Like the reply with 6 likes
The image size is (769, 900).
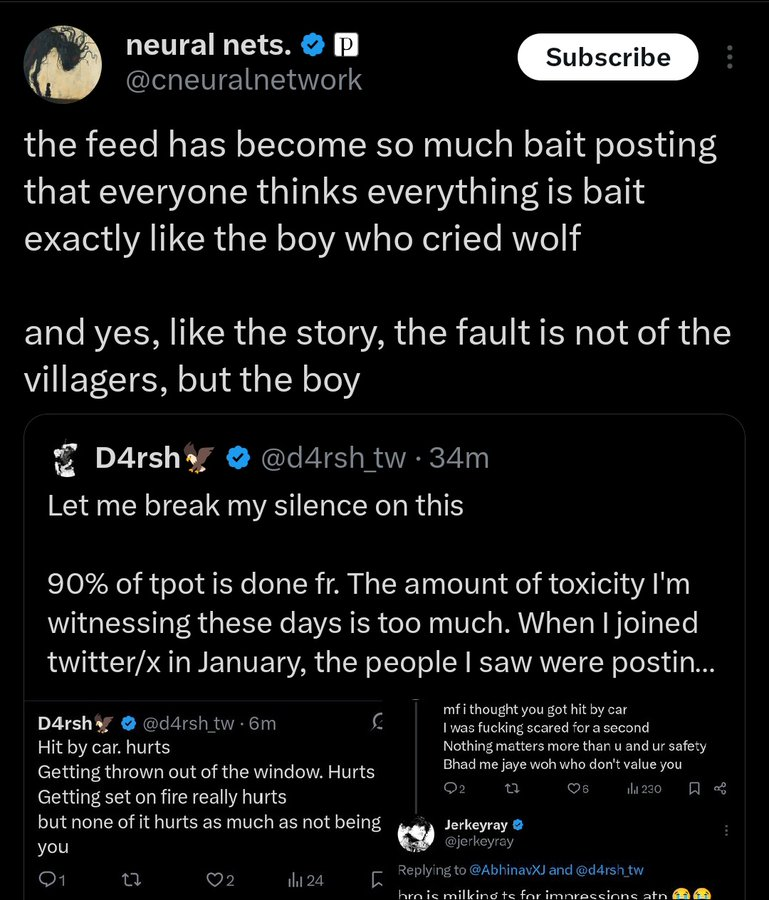click(x=578, y=789)
